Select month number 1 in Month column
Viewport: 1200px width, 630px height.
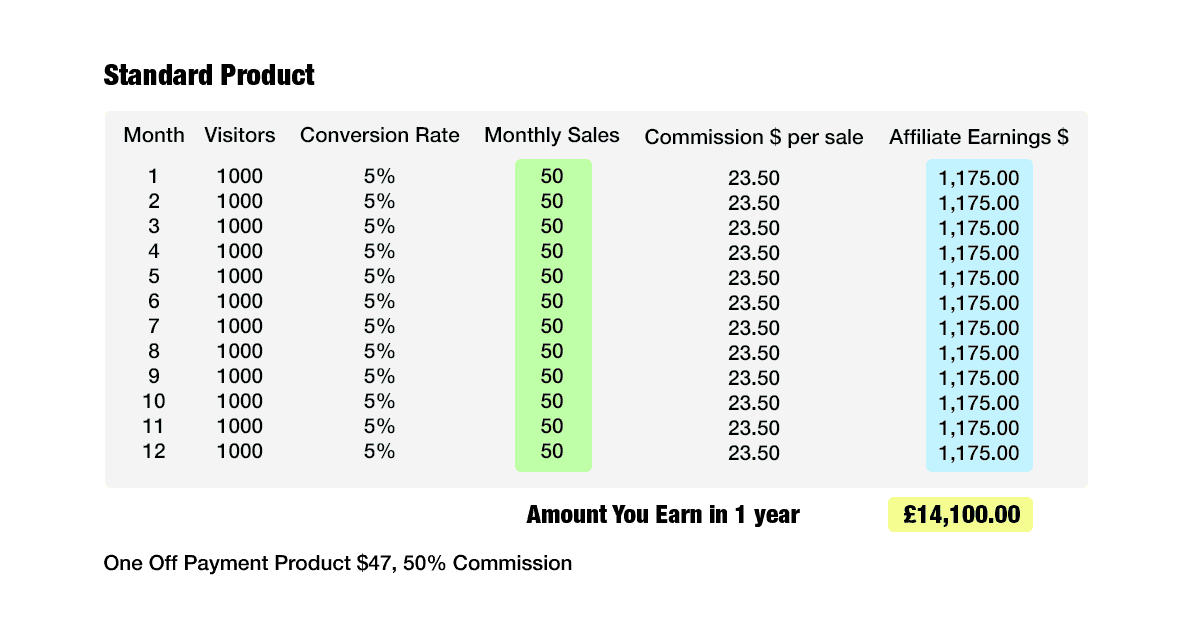(x=153, y=177)
